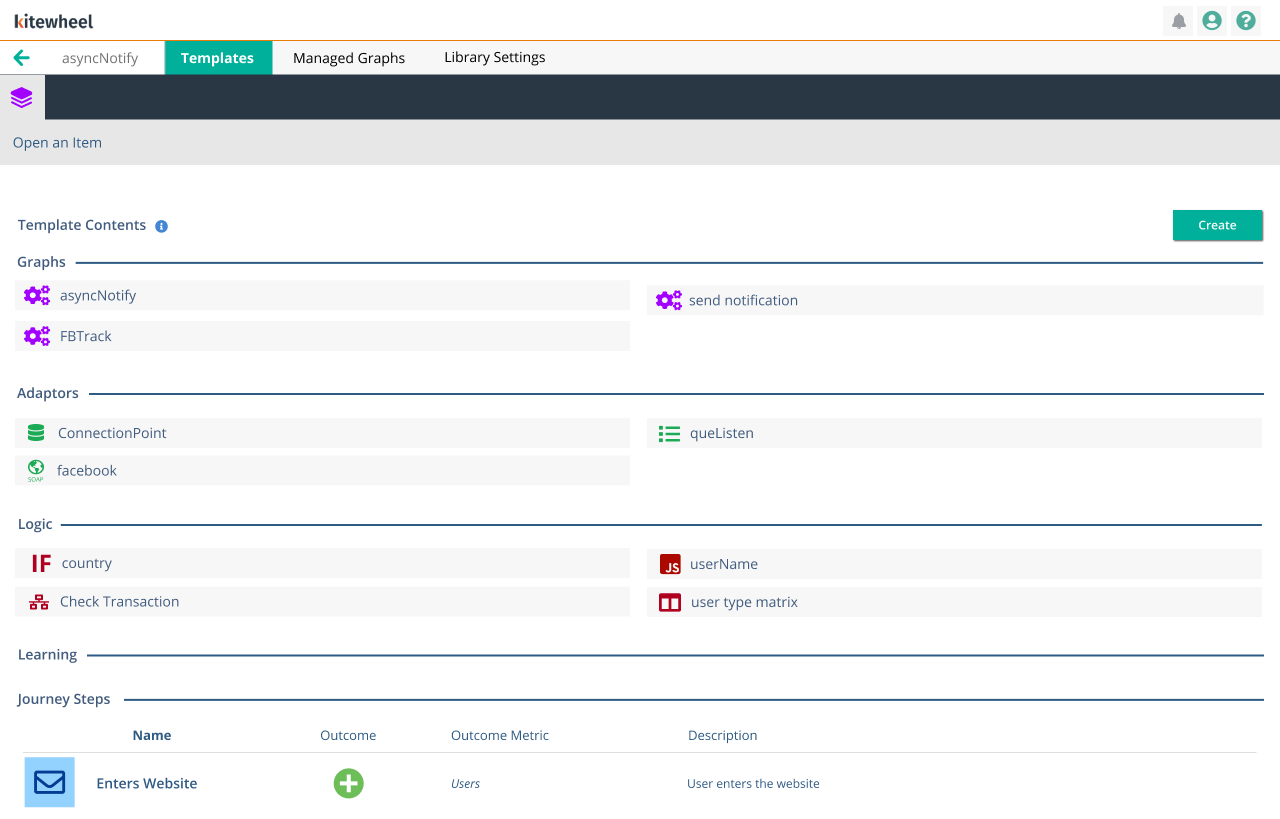Select the IF icon beside country logic
Screen dimensions: 1280x819
39,563
